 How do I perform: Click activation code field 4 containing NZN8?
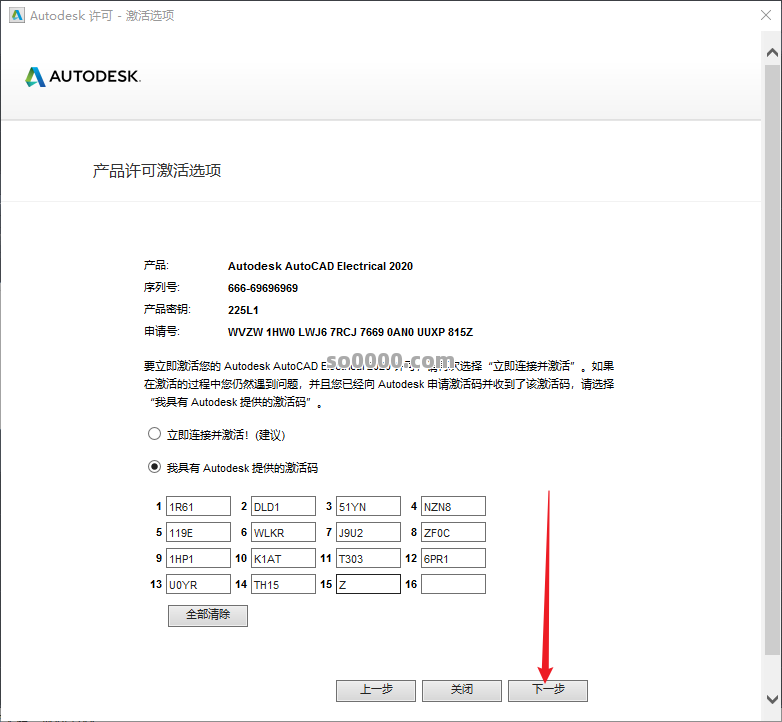[x=453, y=506]
